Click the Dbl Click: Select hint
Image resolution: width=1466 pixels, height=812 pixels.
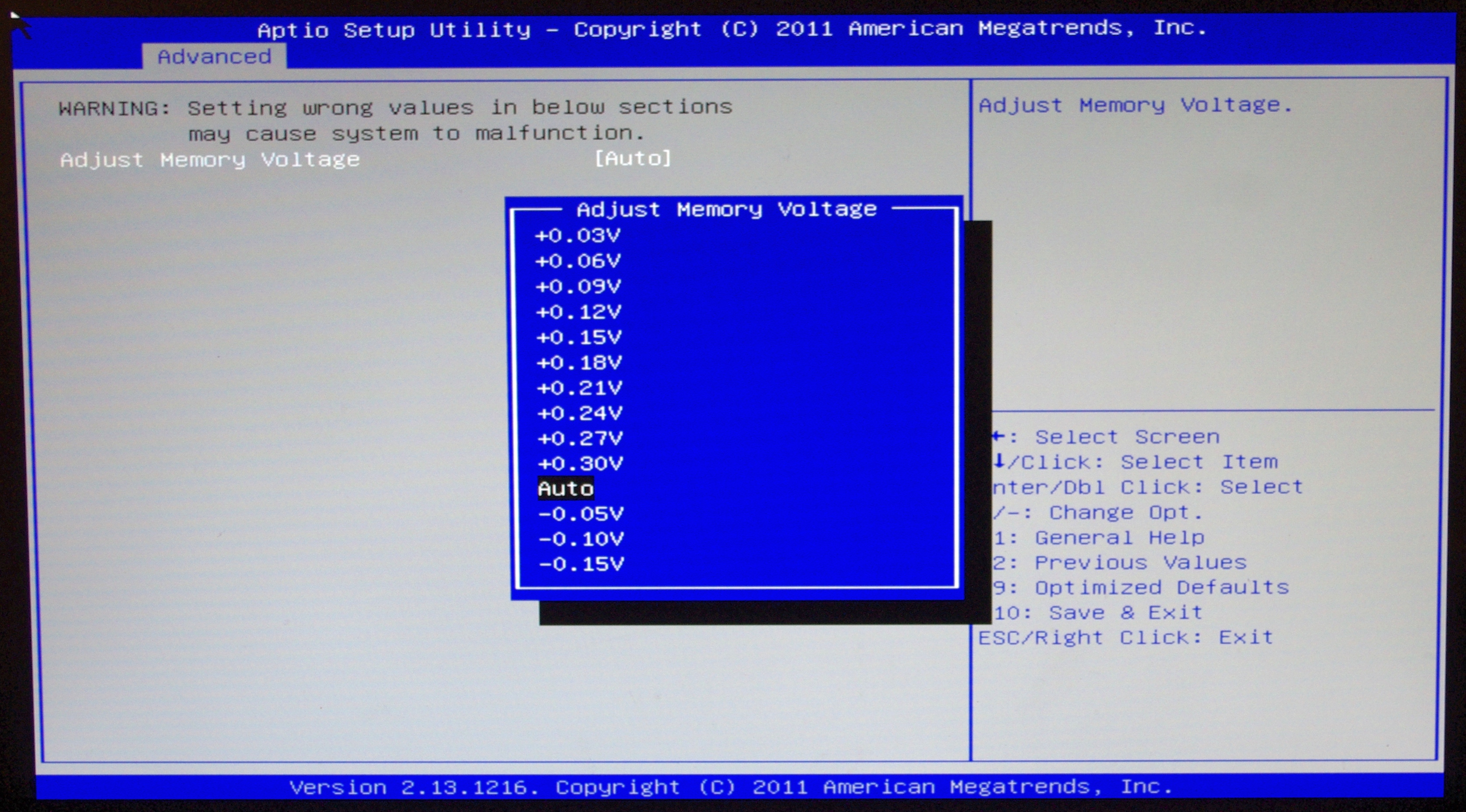[x=1148, y=487]
